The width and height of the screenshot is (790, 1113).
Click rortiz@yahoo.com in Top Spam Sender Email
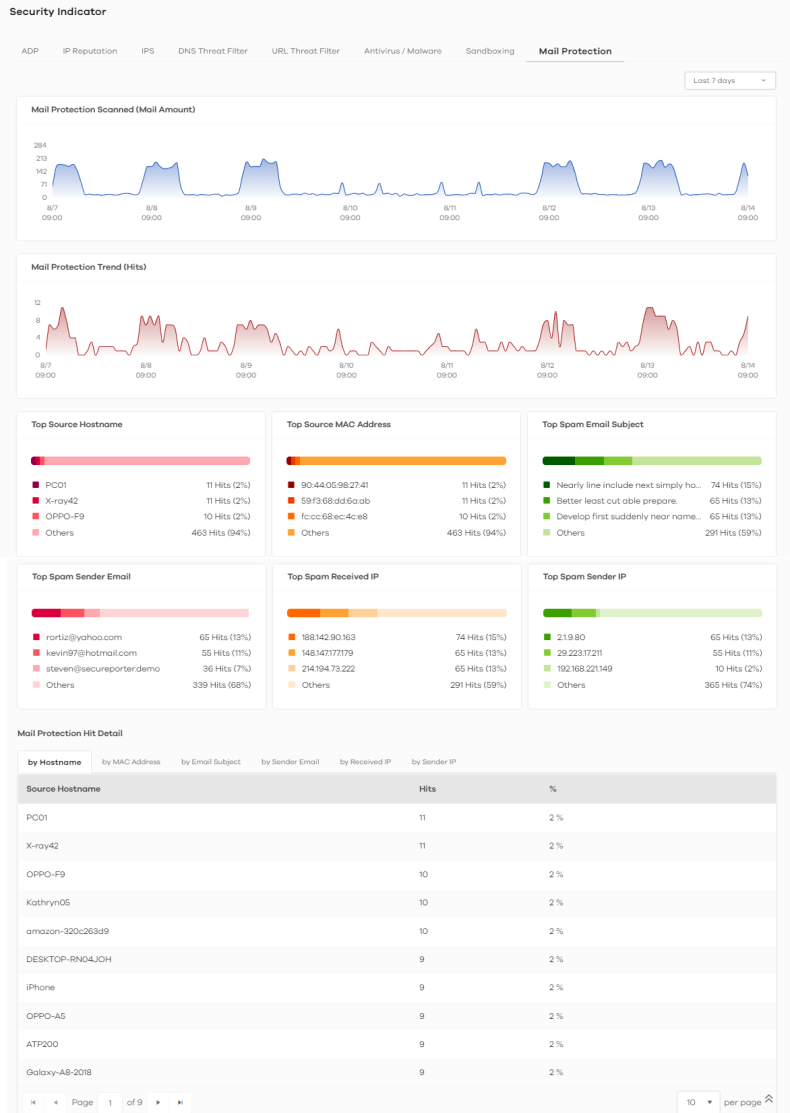[83, 637]
